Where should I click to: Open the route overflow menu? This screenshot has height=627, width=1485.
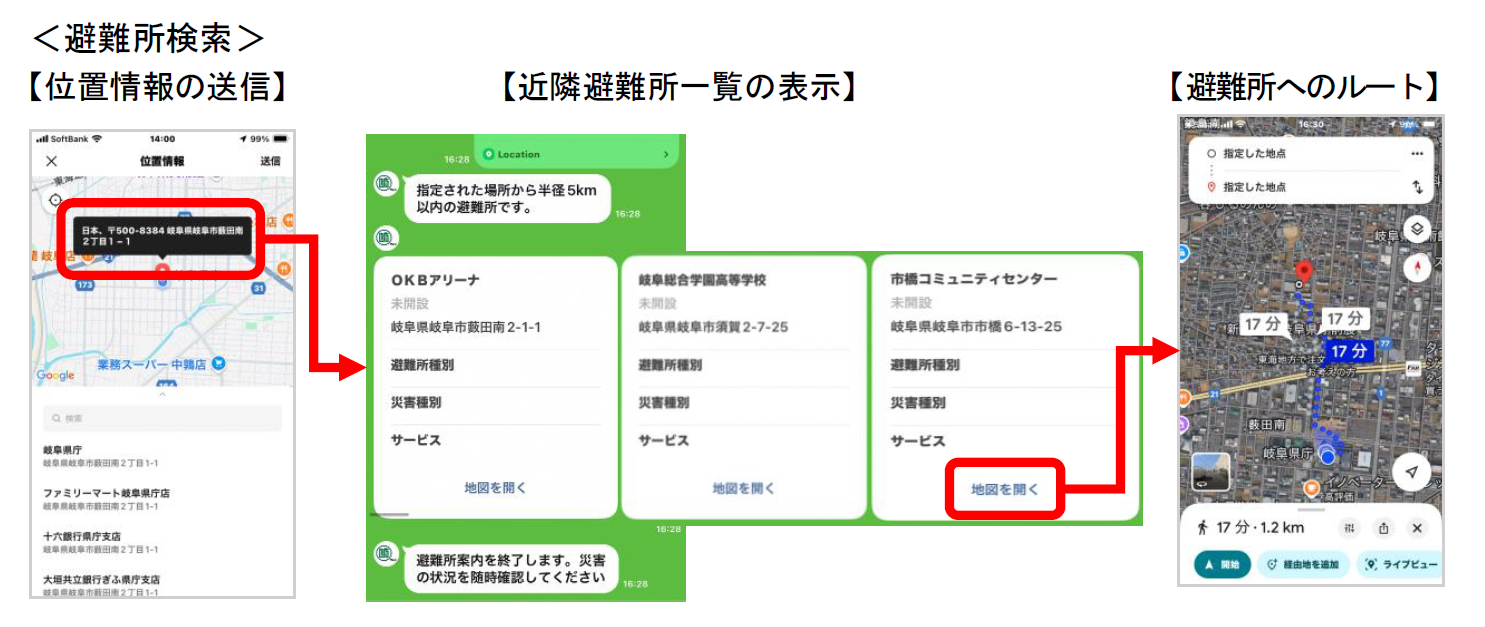[1418, 153]
